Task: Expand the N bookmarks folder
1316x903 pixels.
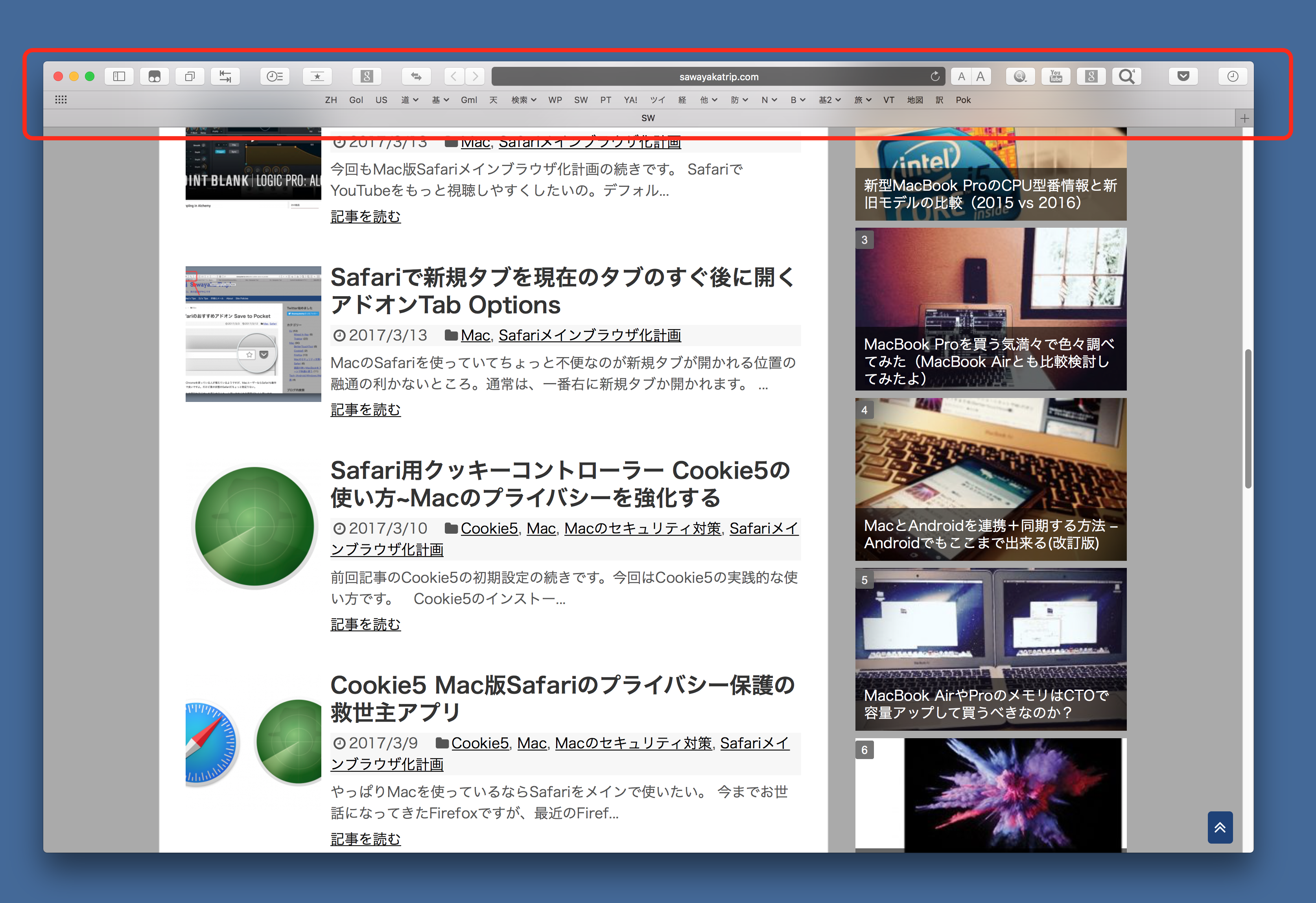Action: pos(769,100)
